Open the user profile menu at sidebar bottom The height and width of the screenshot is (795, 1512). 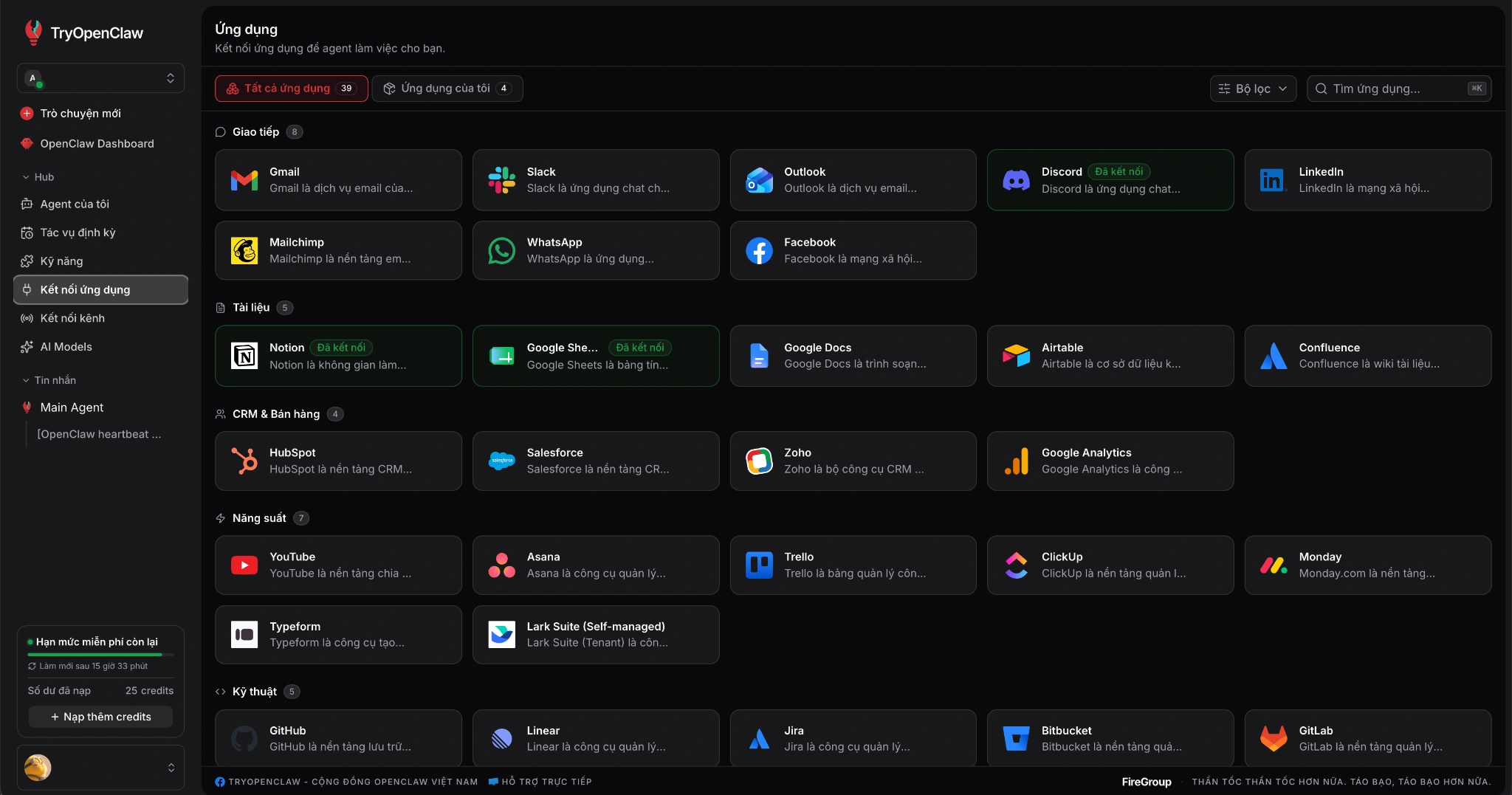pos(100,768)
